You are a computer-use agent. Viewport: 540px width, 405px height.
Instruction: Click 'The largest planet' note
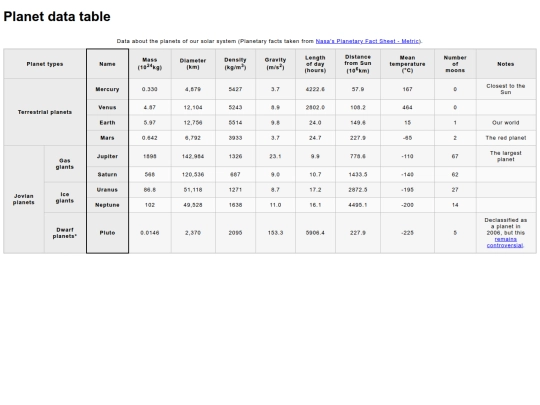click(506, 156)
